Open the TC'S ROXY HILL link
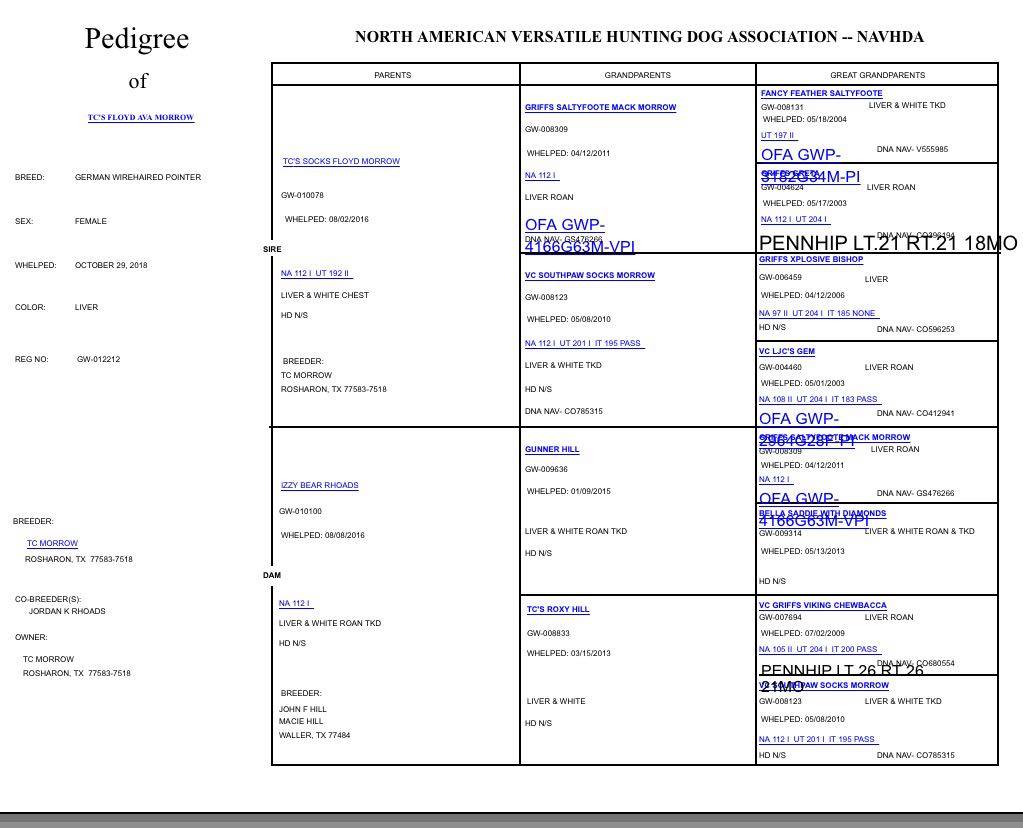This screenshot has width=1023, height=828. tap(558, 609)
